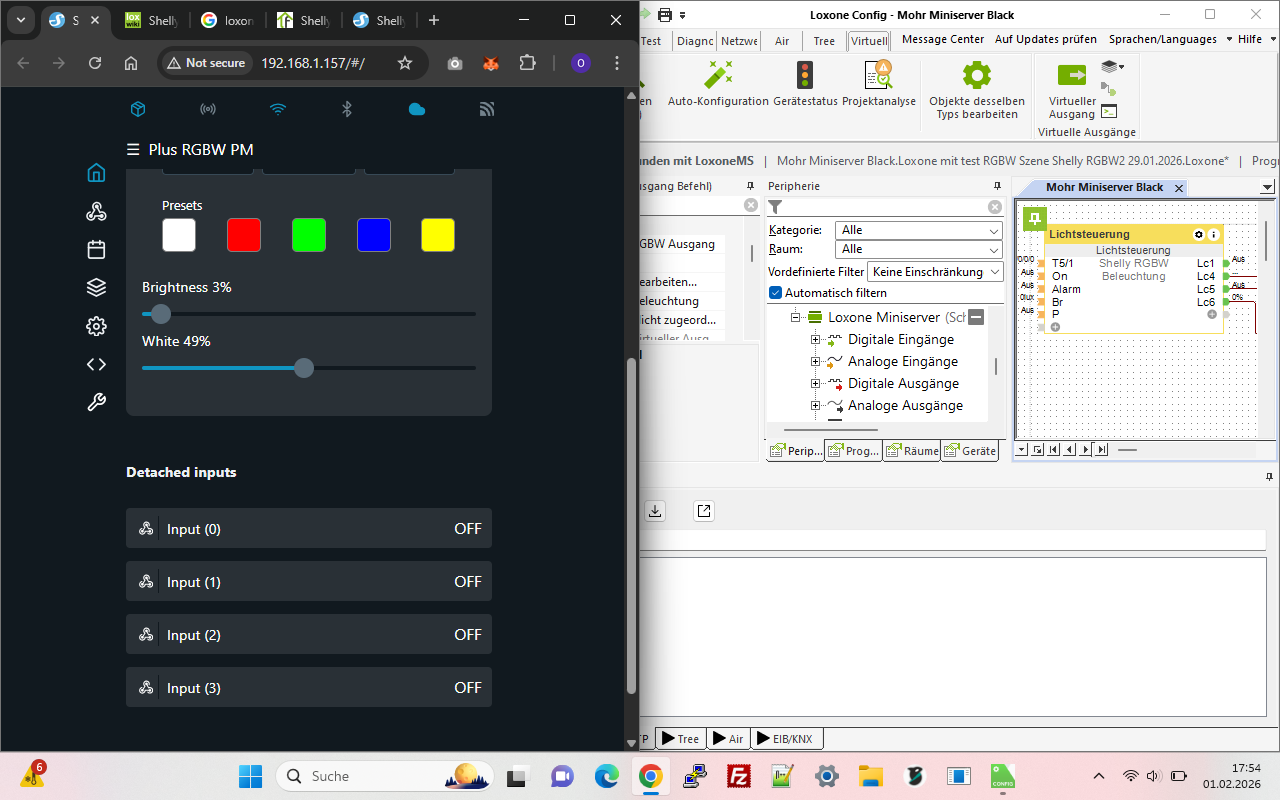This screenshot has height=800, width=1280.
Task: Reload the Shelly page in Chrome
Action: pos(95,63)
